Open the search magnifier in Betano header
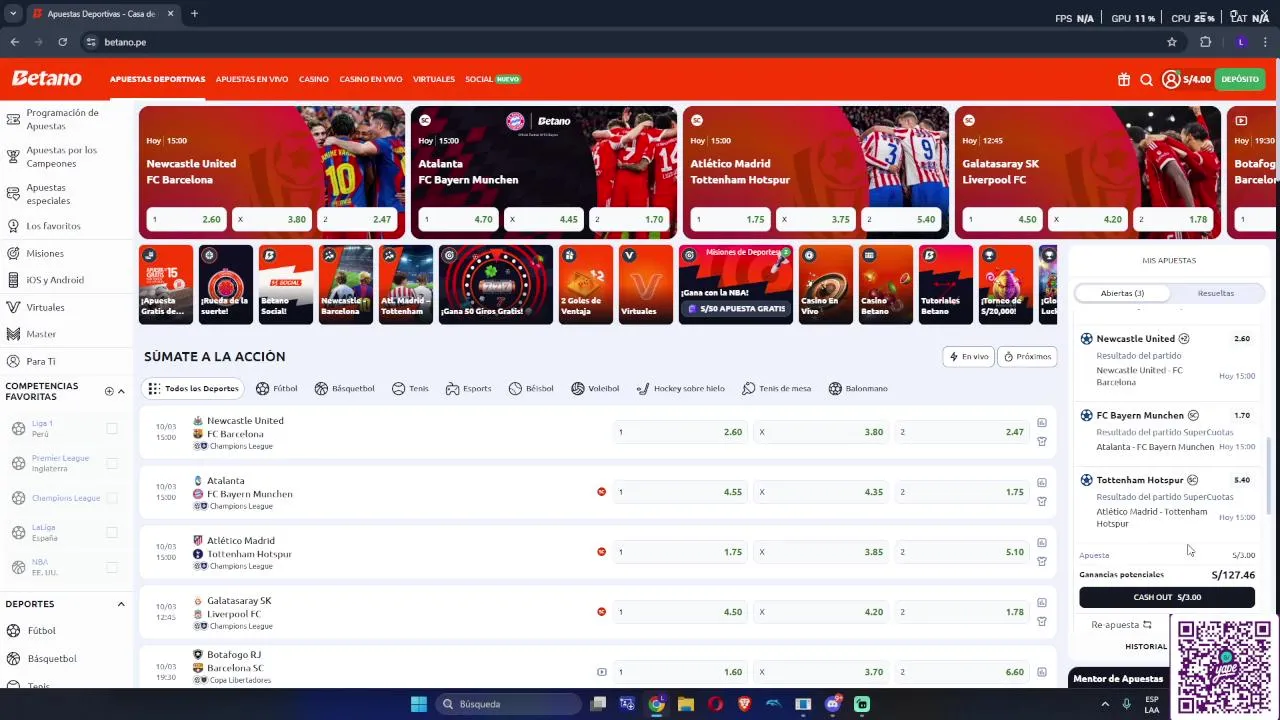 click(x=1146, y=79)
